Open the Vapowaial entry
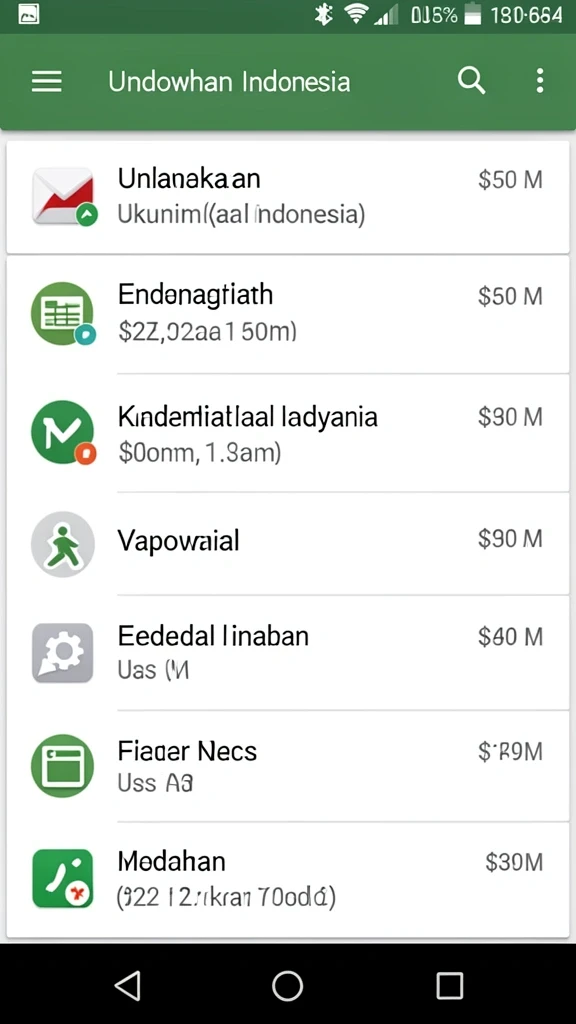 pos(288,543)
